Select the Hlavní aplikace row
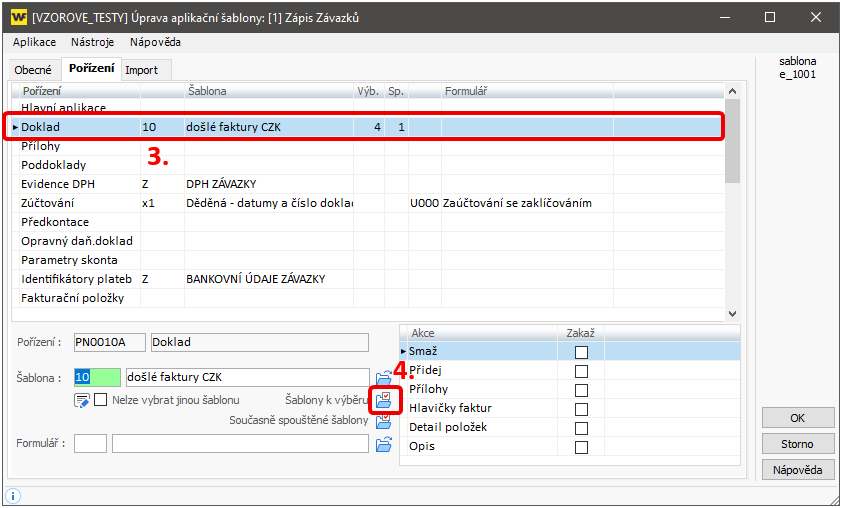Image resolution: width=842 pixels, height=508 pixels. [x=368, y=107]
